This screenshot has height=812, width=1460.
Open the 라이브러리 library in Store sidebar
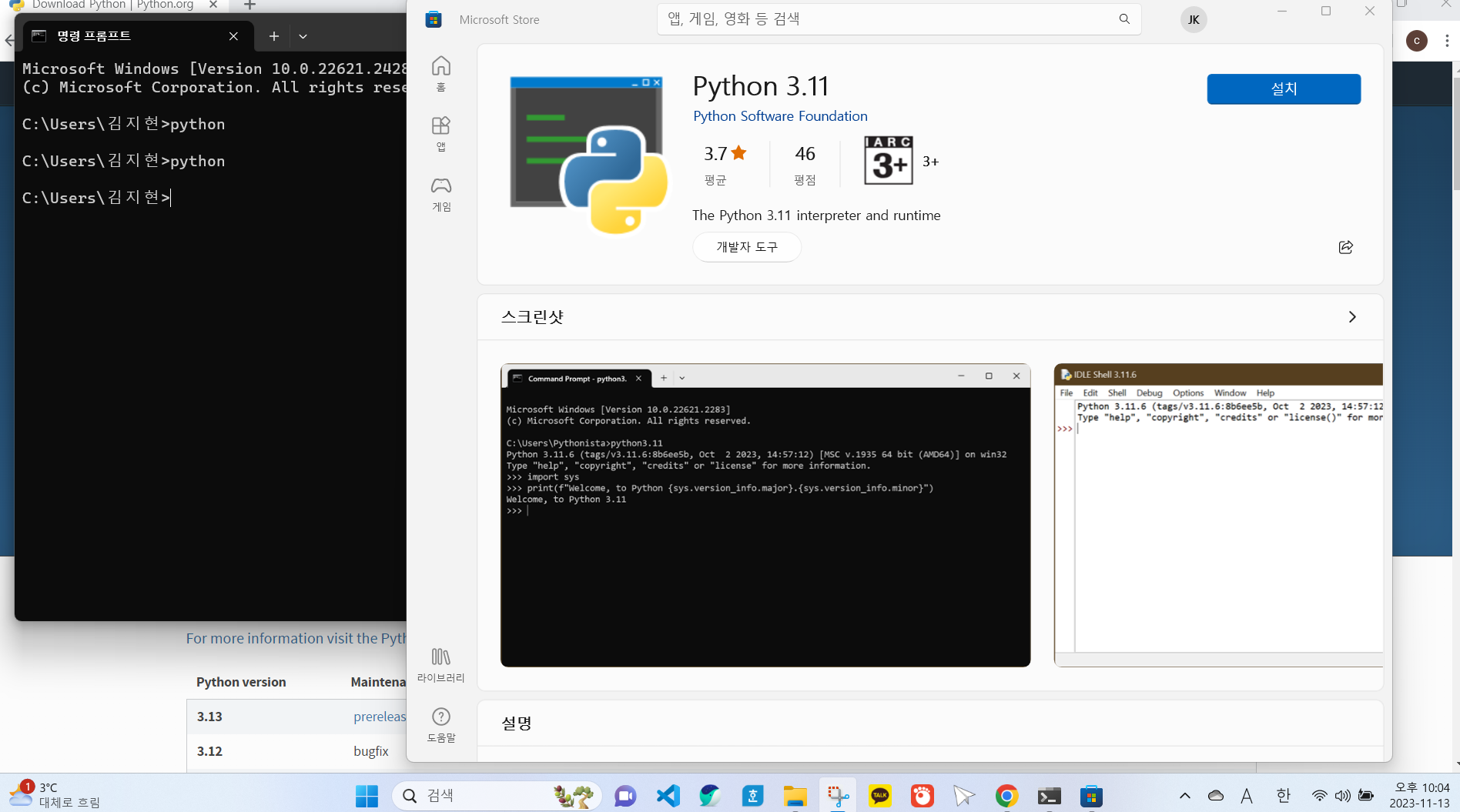(x=441, y=665)
